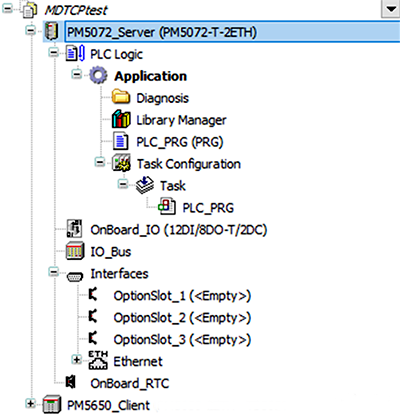Click the PLC_PRG document icon

120,141
